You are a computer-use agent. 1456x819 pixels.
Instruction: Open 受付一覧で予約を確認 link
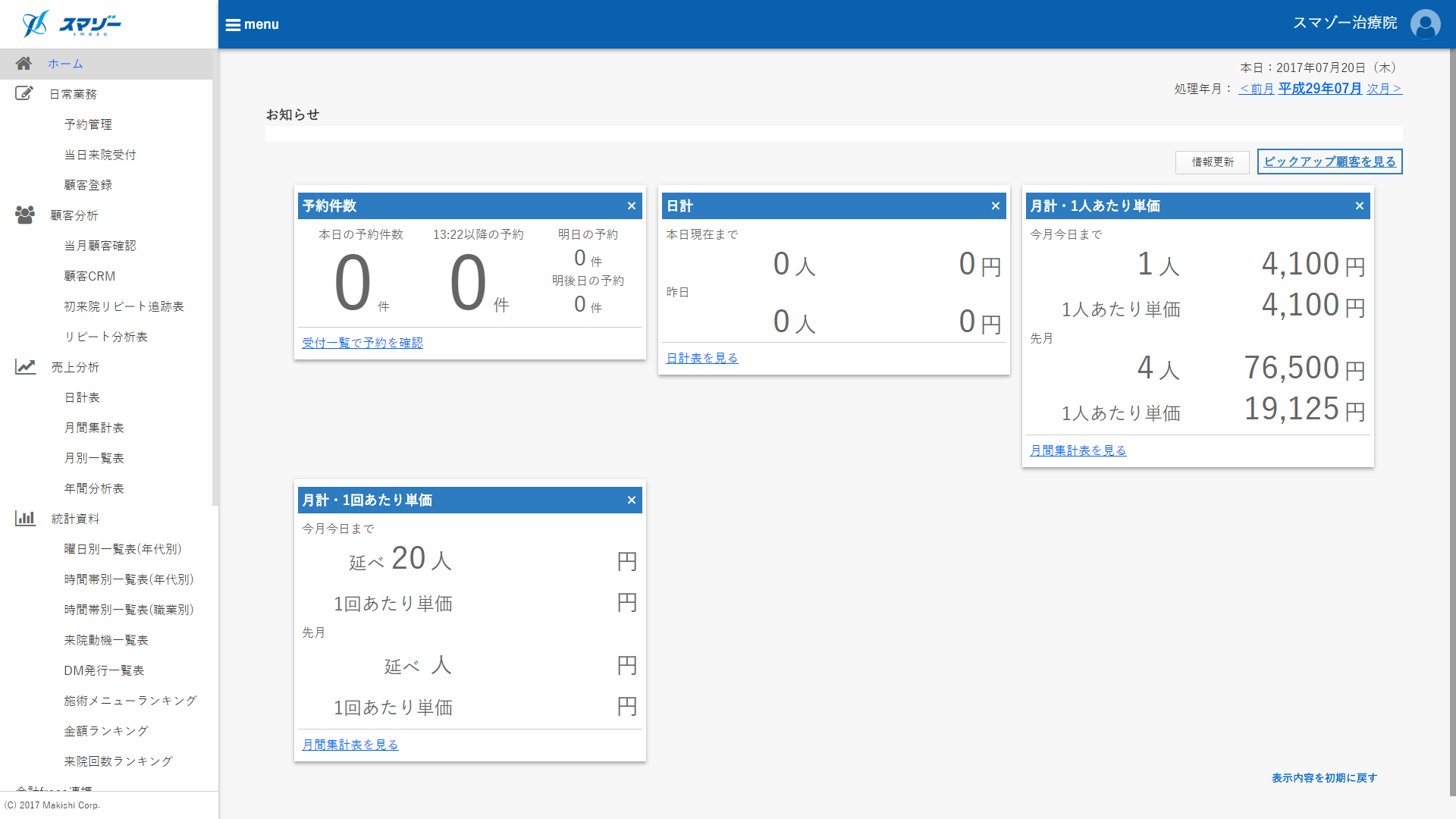click(362, 343)
